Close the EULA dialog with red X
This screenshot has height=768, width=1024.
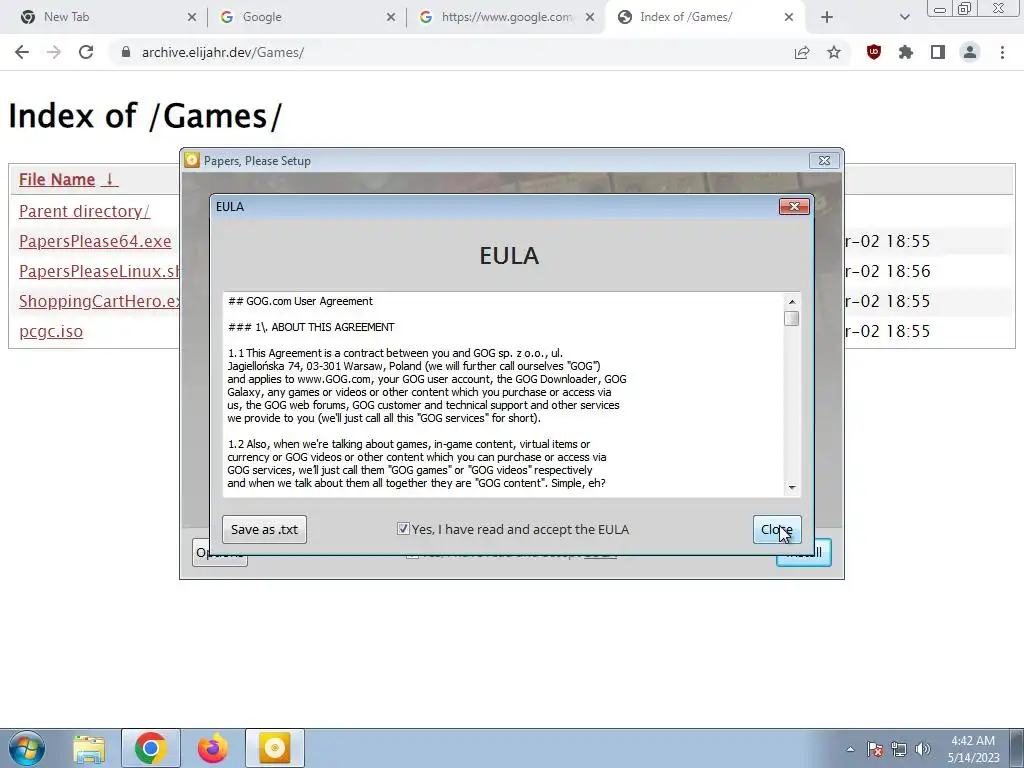794,206
